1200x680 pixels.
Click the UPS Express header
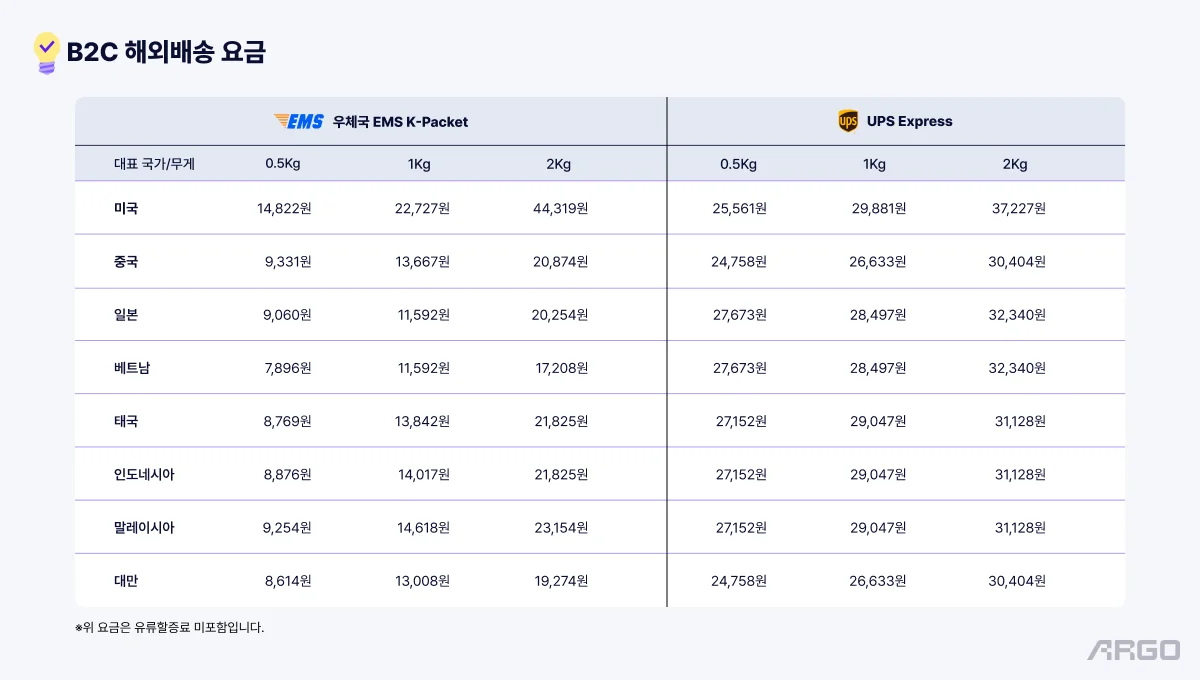[909, 121]
